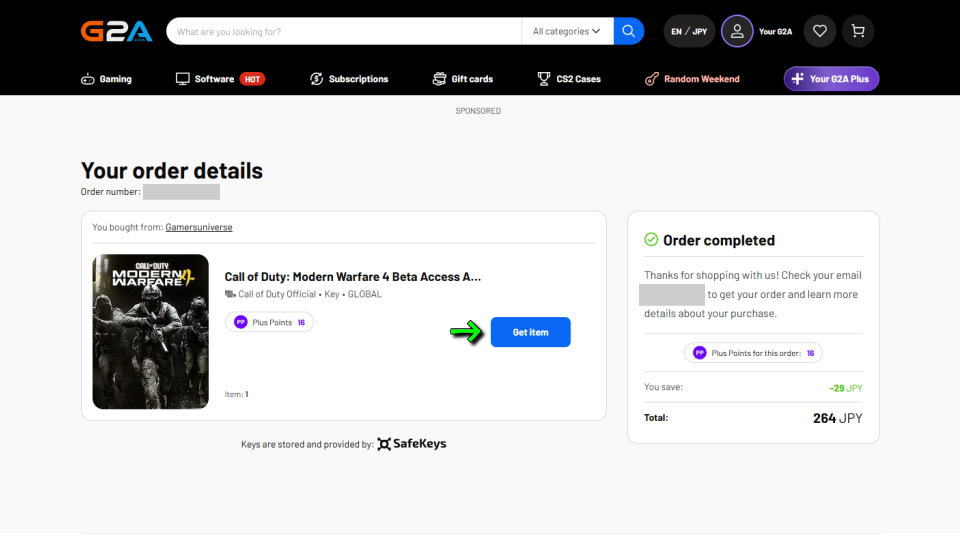Screen dimensions: 960x540
Task: Click the Software monitor icon
Action: [x=182, y=79]
